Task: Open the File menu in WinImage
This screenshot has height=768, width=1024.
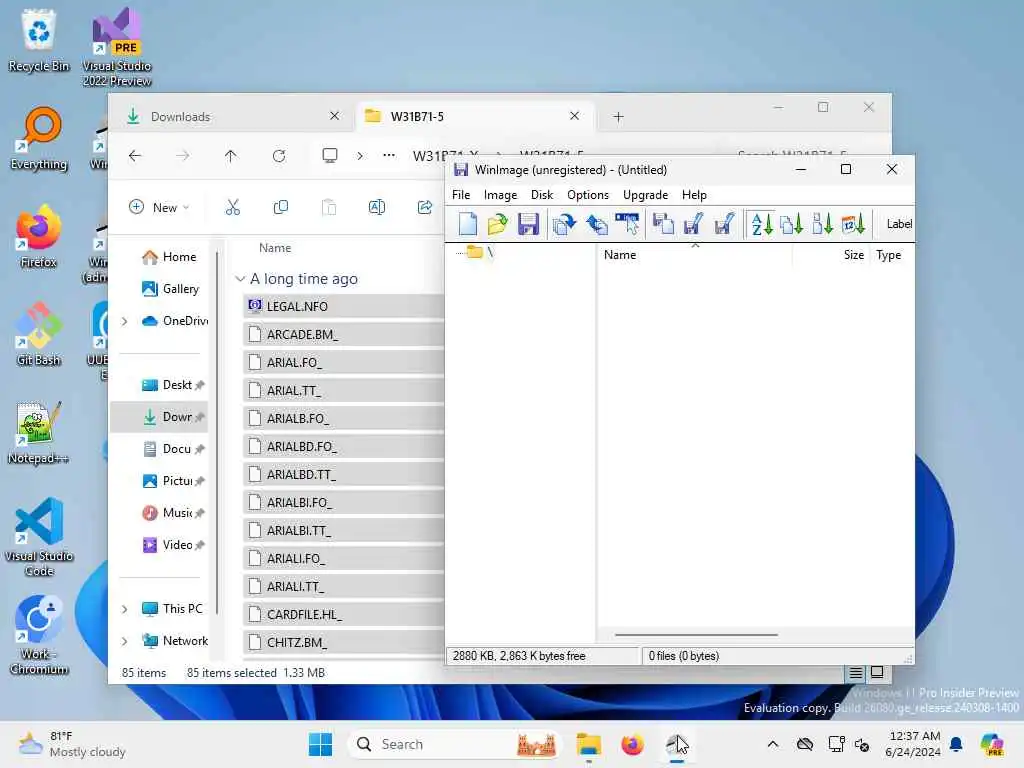Action: point(461,195)
